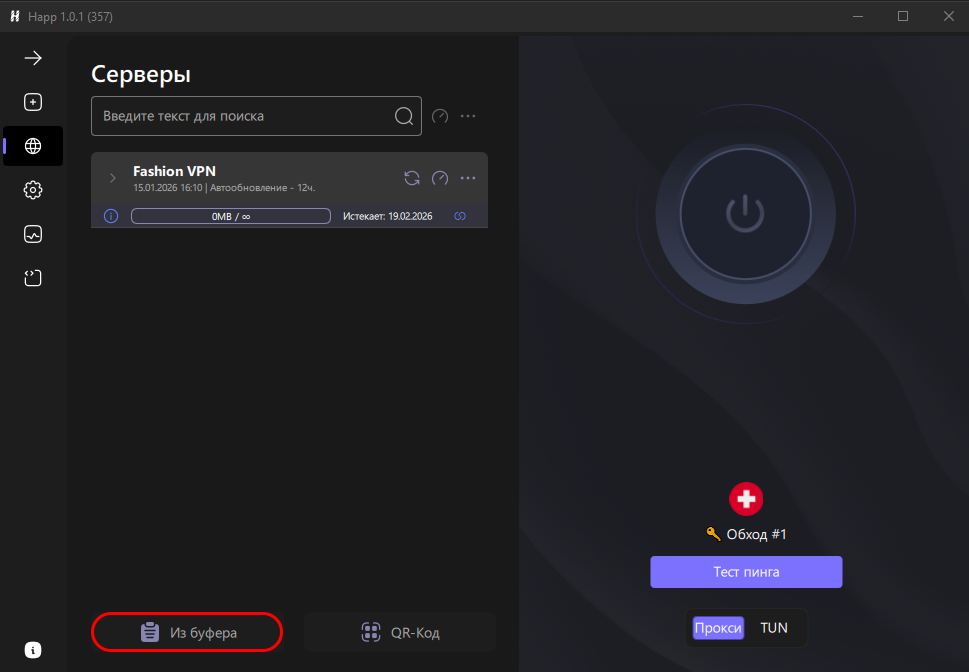Click the Тест пинга button
Image resolution: width=969 pixels, height=672 pixels.
pos(746,572)
